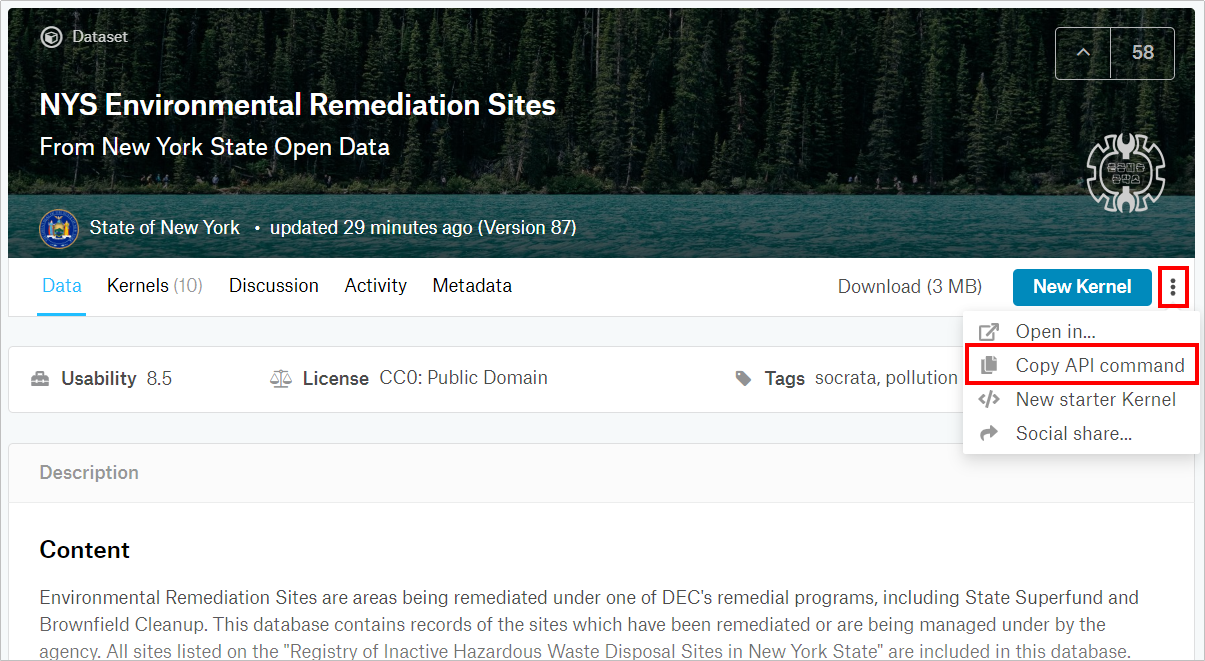Click the title NYS Environmental Remediation Sites
This screenshot has height=661, width=1205.
click(x=298, y=105)
